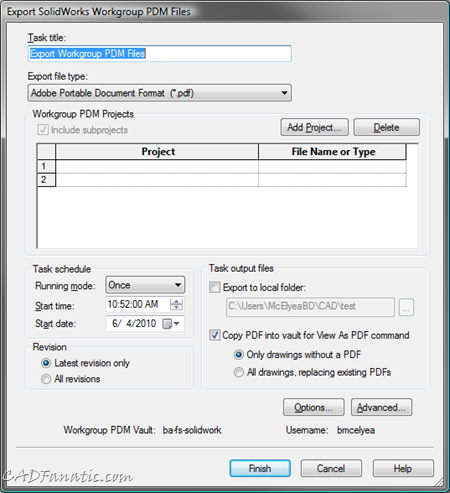The width and height of the screenshot is (450, 493).
Task: Click the username bmcelyea text
Action: 356,430
